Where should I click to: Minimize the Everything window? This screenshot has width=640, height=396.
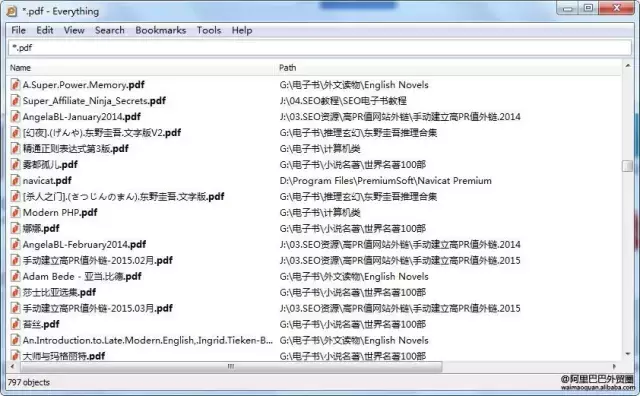click(567, 8)
